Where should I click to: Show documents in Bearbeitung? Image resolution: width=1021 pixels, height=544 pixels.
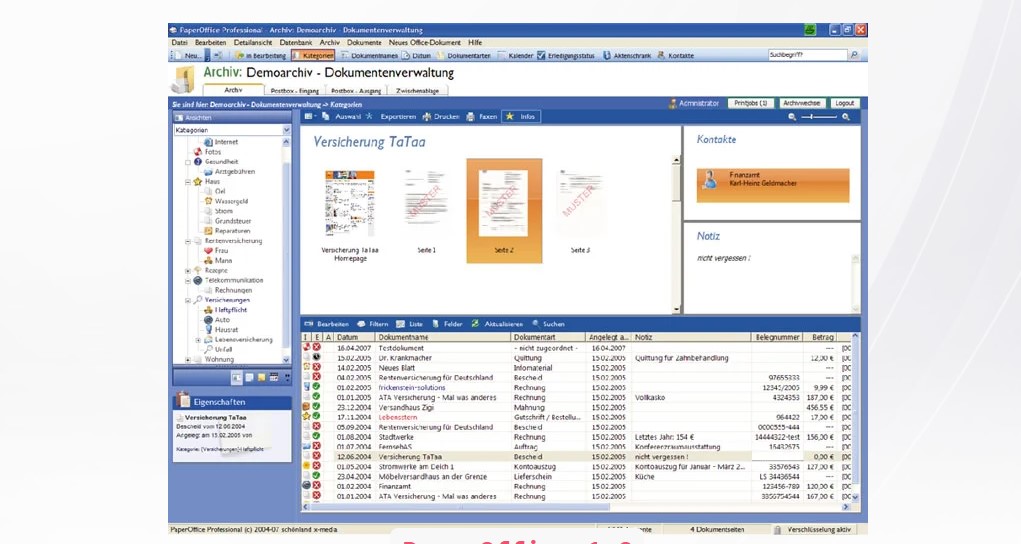pyautogui.click(x=260, y=55)
